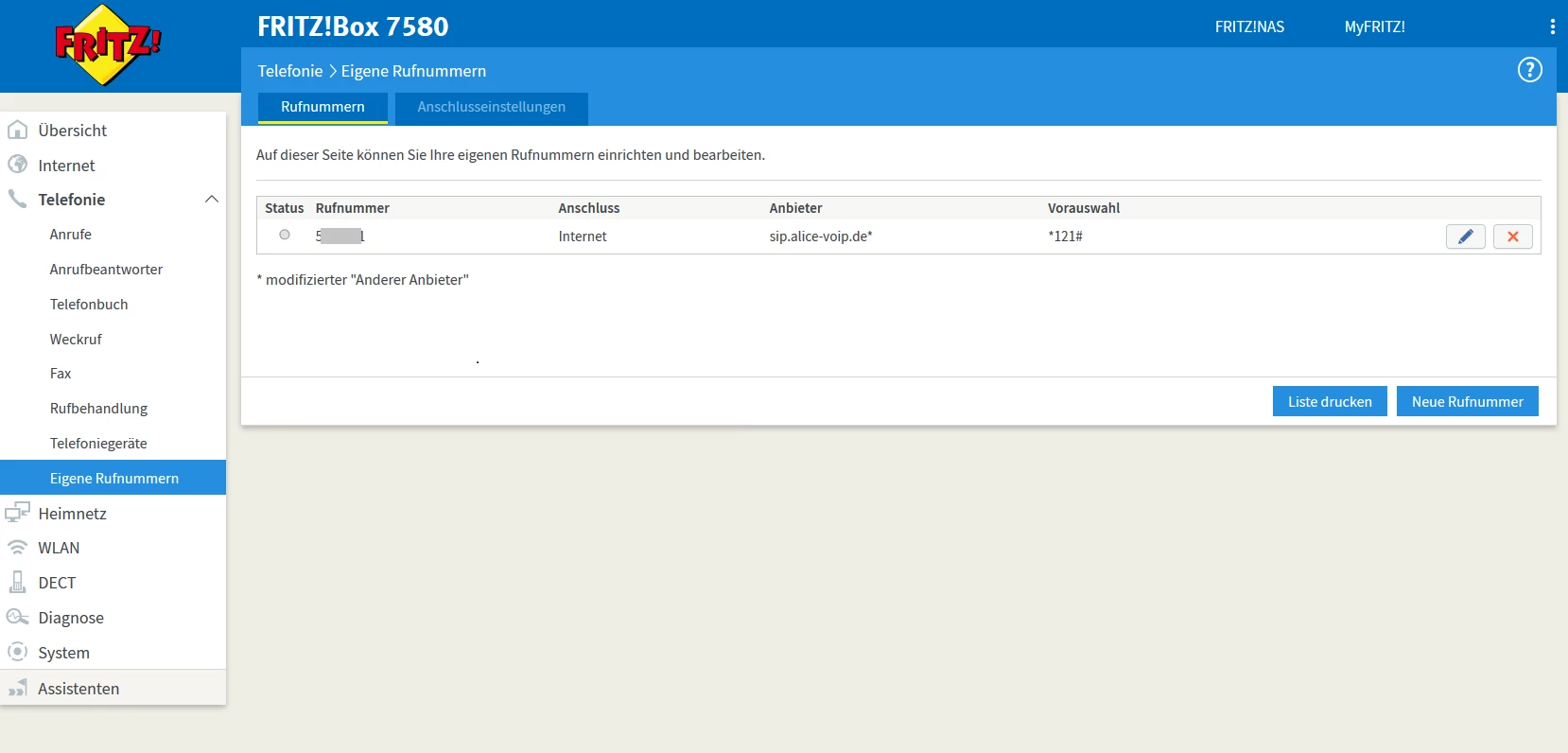1568x753 pixels.
Task: Click the Rufnummer column header
Action: coord(353,208)
